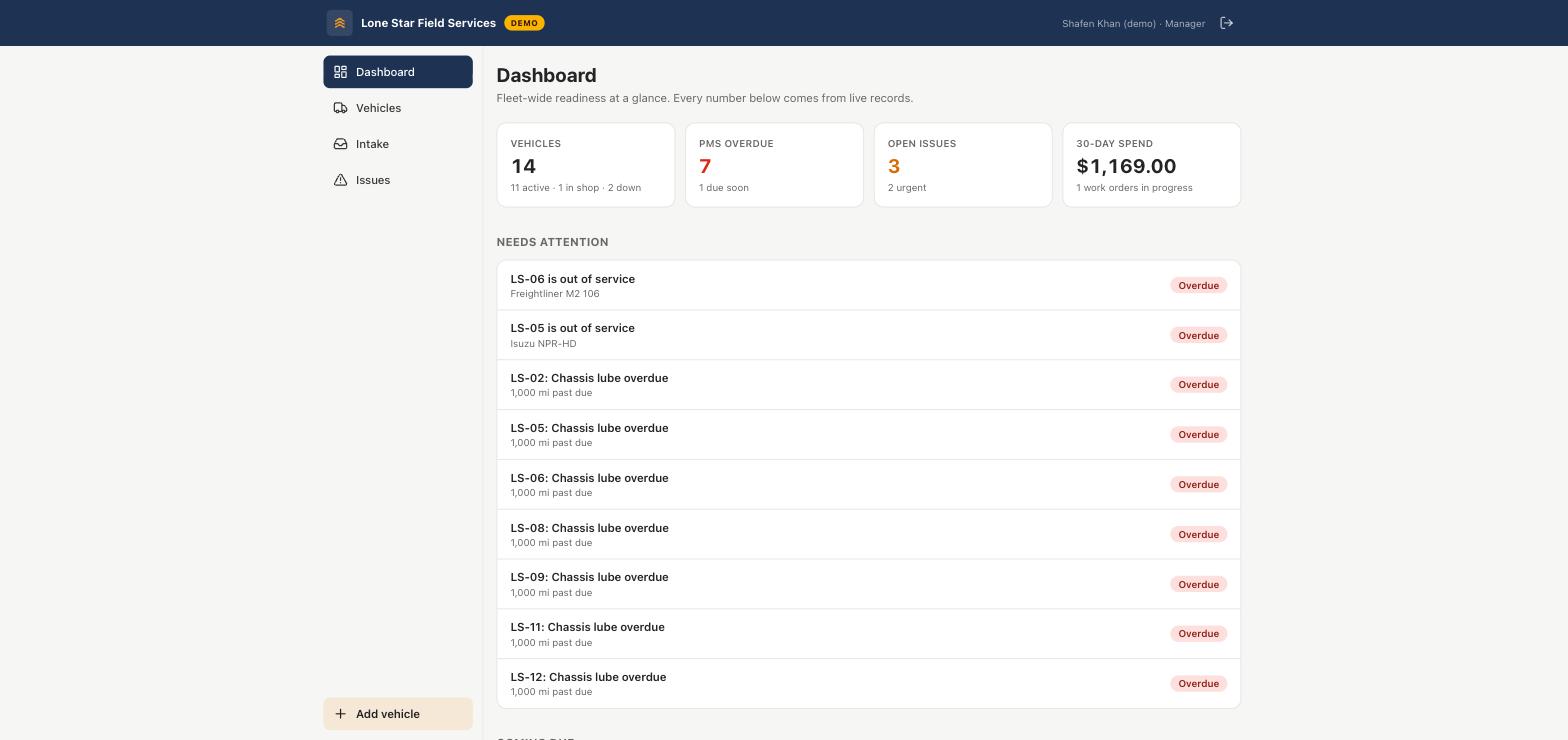Image resolution: width=1568 pixels, height=740 pixels.
Task: Click the Dashboard grid icon in the sidebar
Action: 340,72
